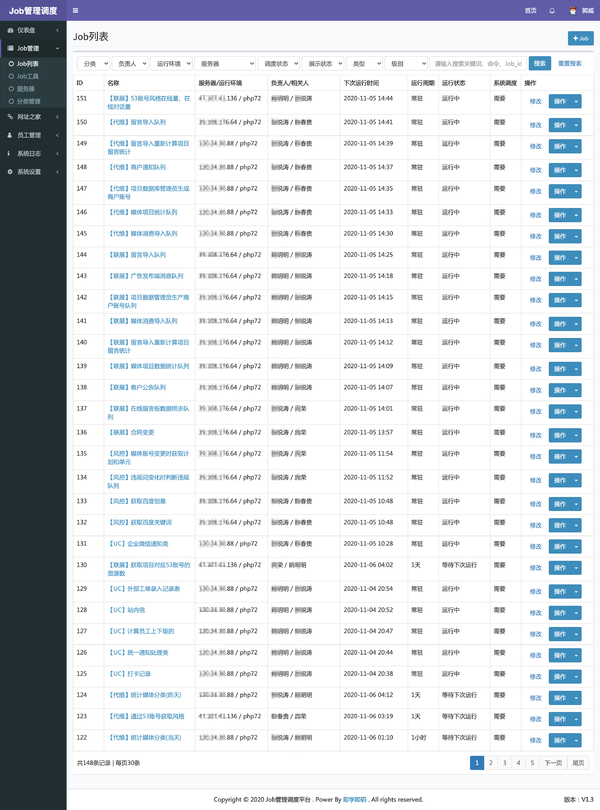Viewport: 600px width, 810px height.
Task: Click the 重置搜索 reset link
Action: point(570,64)
